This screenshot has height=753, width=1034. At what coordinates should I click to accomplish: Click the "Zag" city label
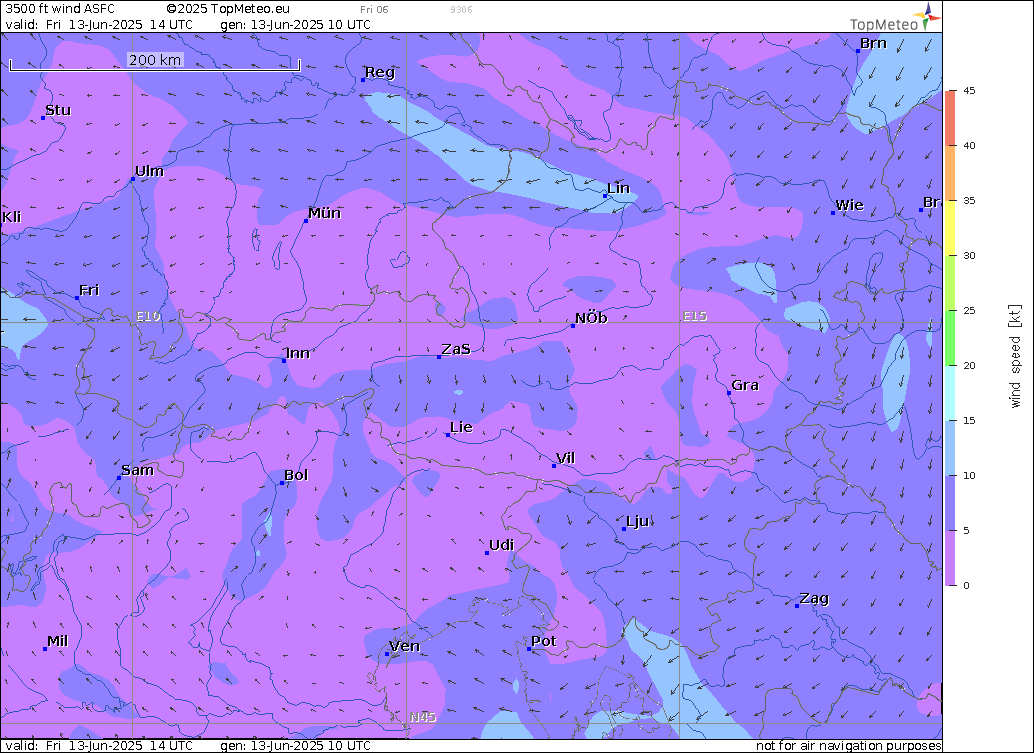(x=814, y=599)
